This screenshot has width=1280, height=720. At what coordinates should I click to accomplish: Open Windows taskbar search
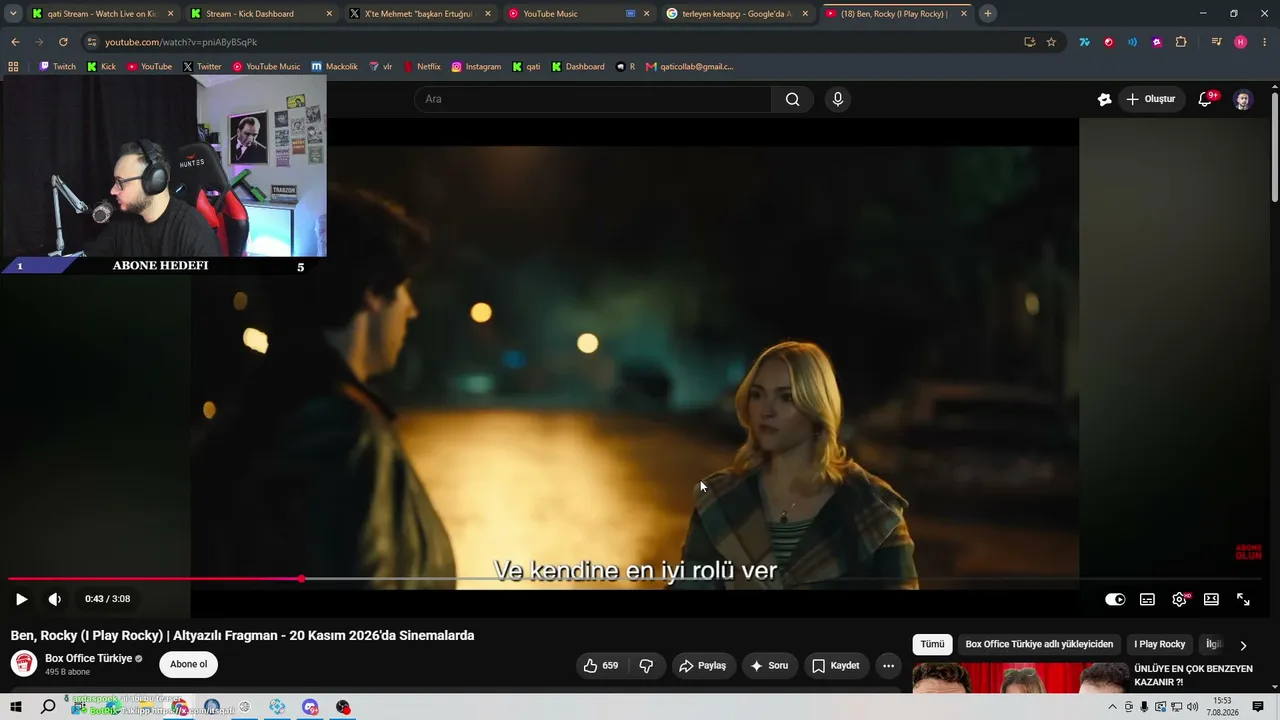pyautogui.click(x=48, y=707)
